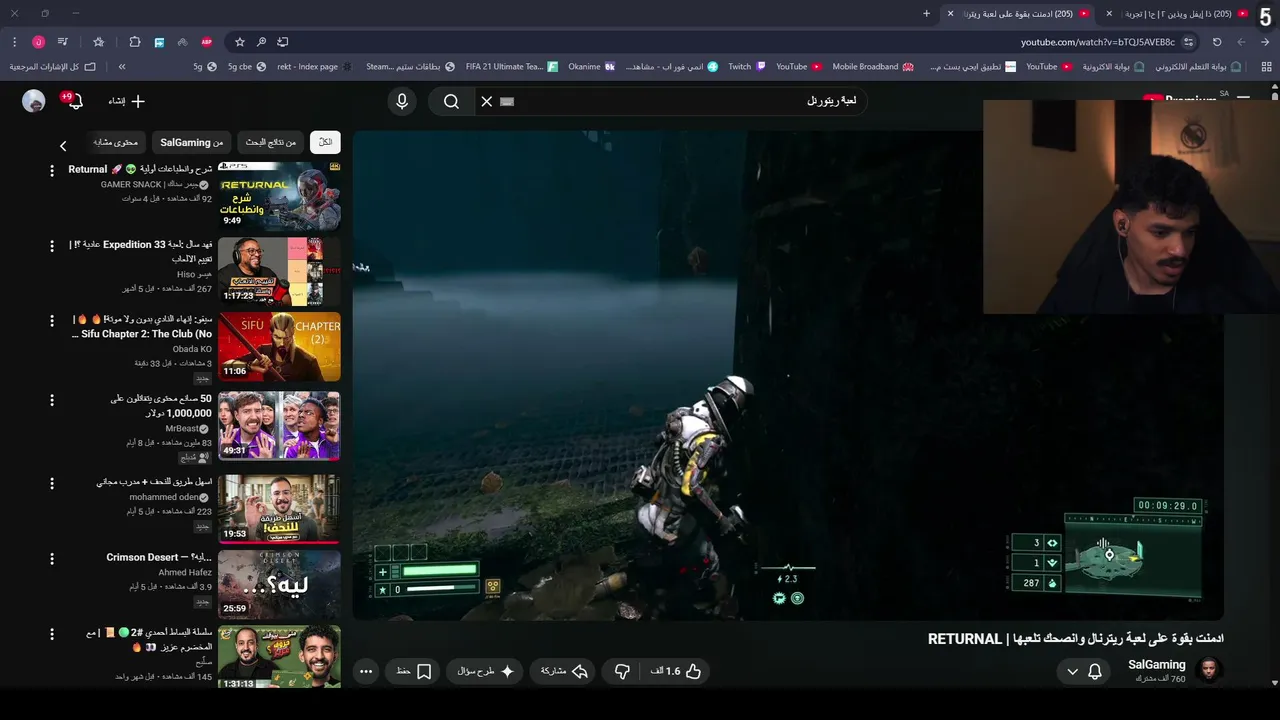Image resolution: width=1280 pixels, height=720 pixels.
Task: Open options menu for Returnal GAMER SNACK video
Action: click(x=52, y=171)
